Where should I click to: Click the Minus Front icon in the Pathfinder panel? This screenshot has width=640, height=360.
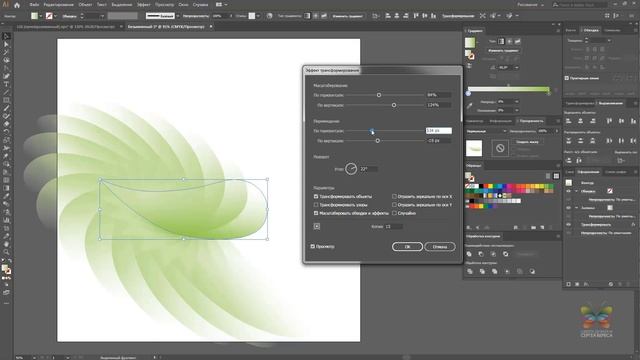coord(481,254)
